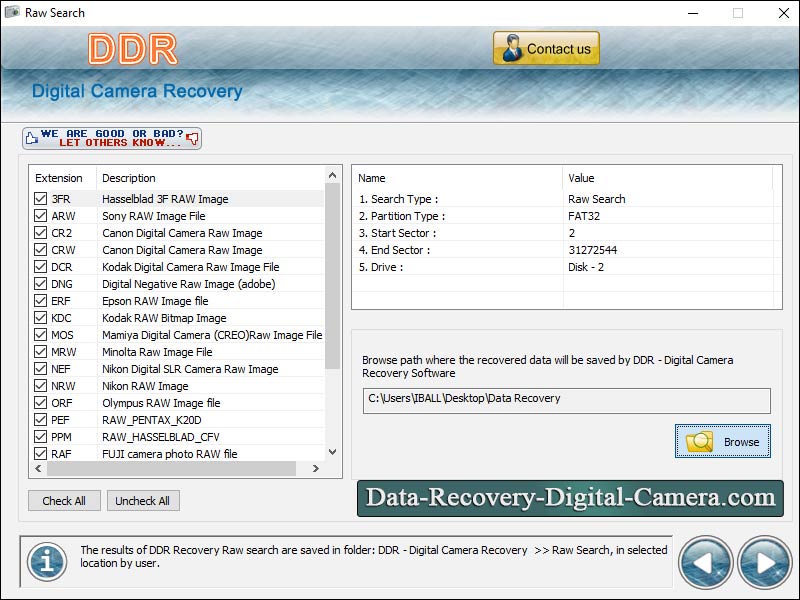This screenshot has width=800, height=600.
Task: Toggle the DNG extension checkbox
Action: 40,284
